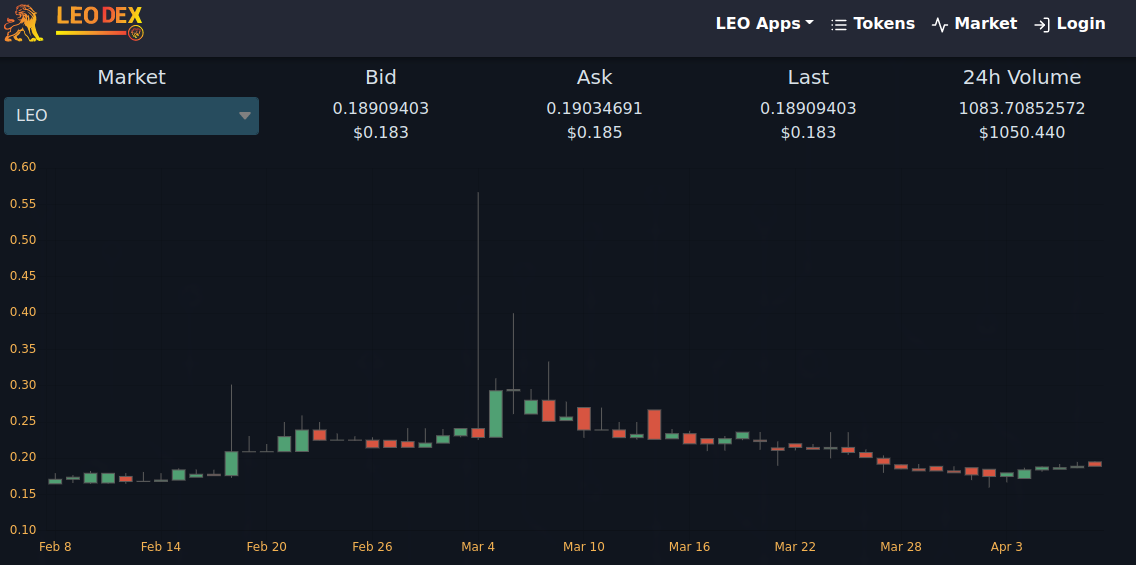Click the Tokens list icon

click(838, 25)
